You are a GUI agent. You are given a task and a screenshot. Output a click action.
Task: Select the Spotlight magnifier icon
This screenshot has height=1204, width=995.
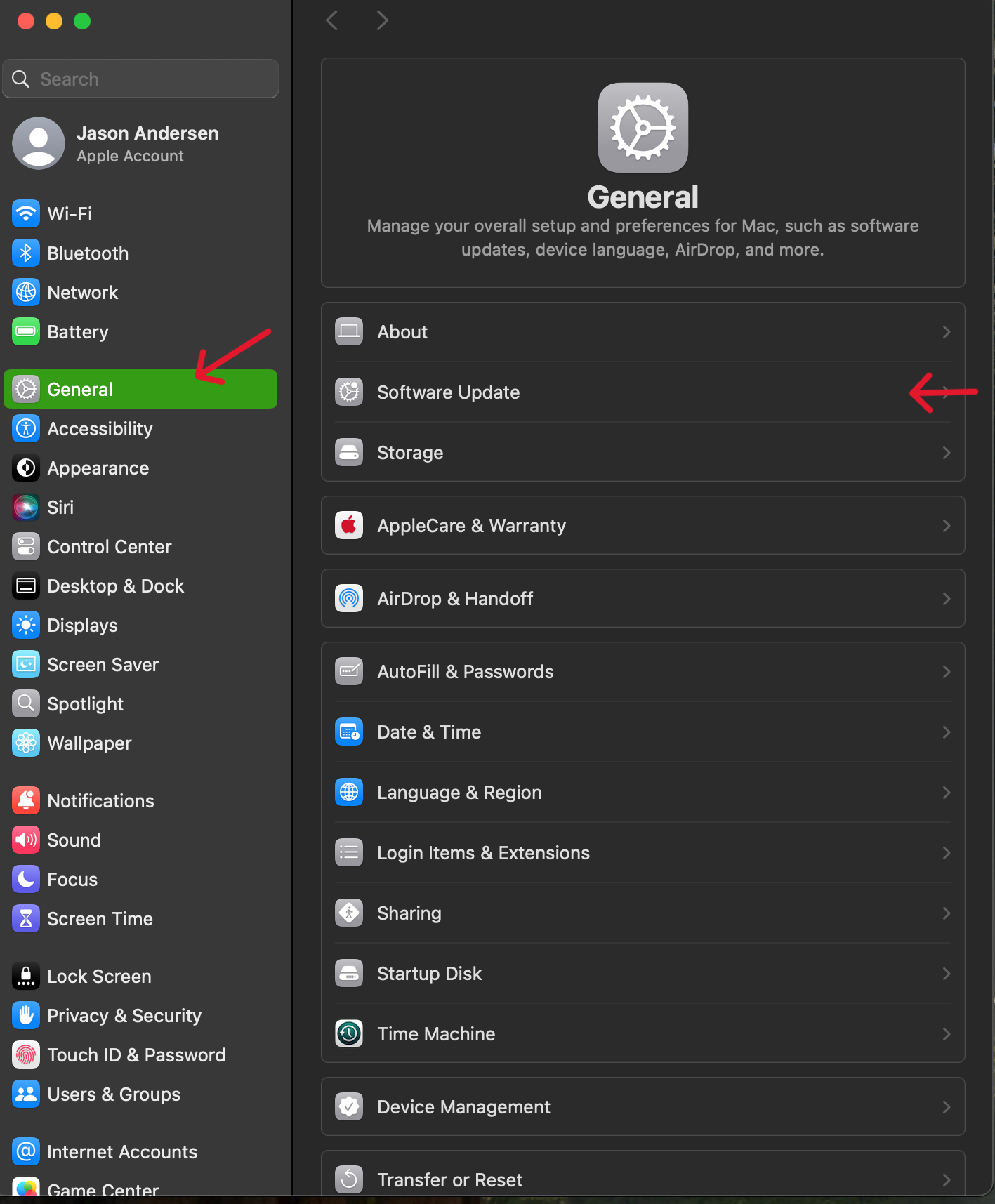coord(26,703)
